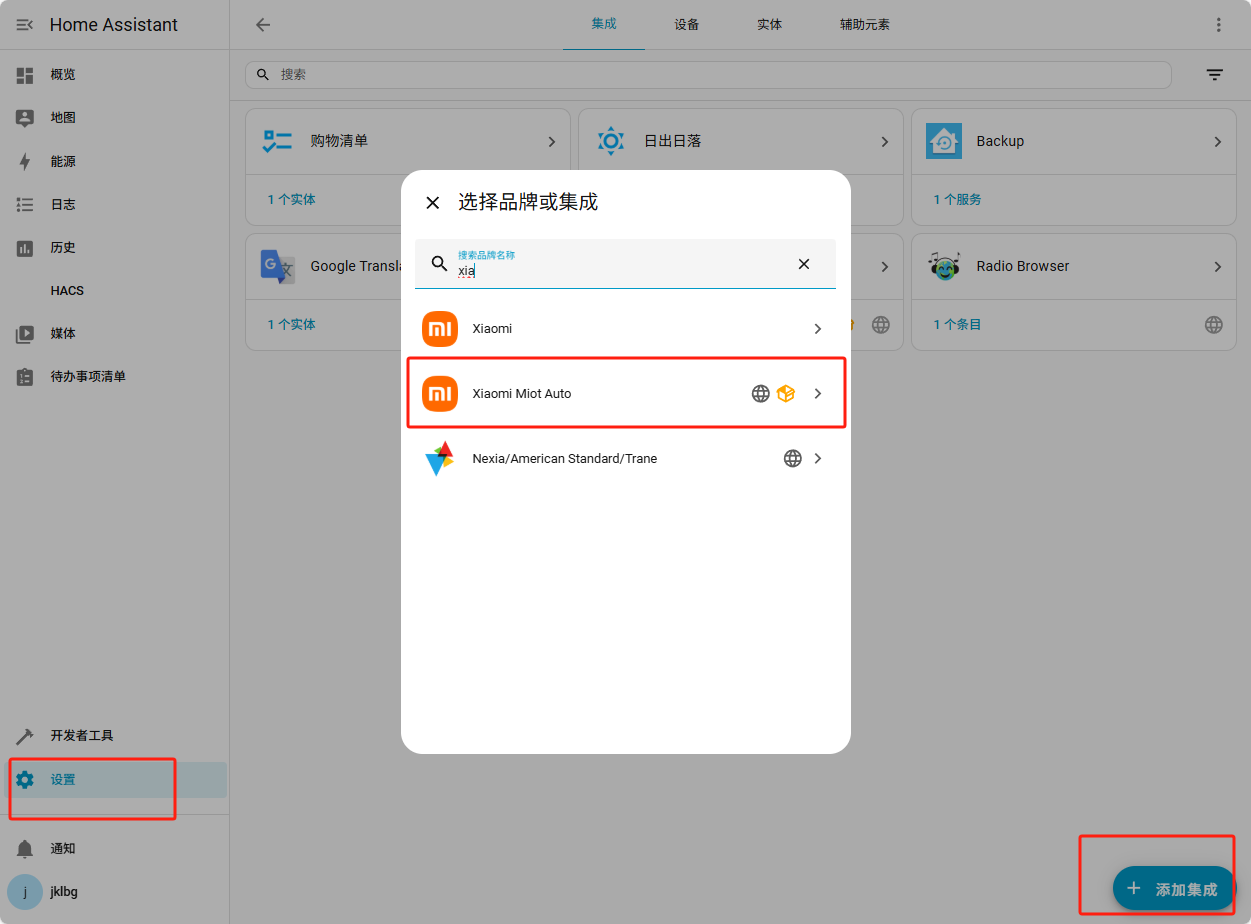Click the Backup integration icon

(x=943, y=141)
